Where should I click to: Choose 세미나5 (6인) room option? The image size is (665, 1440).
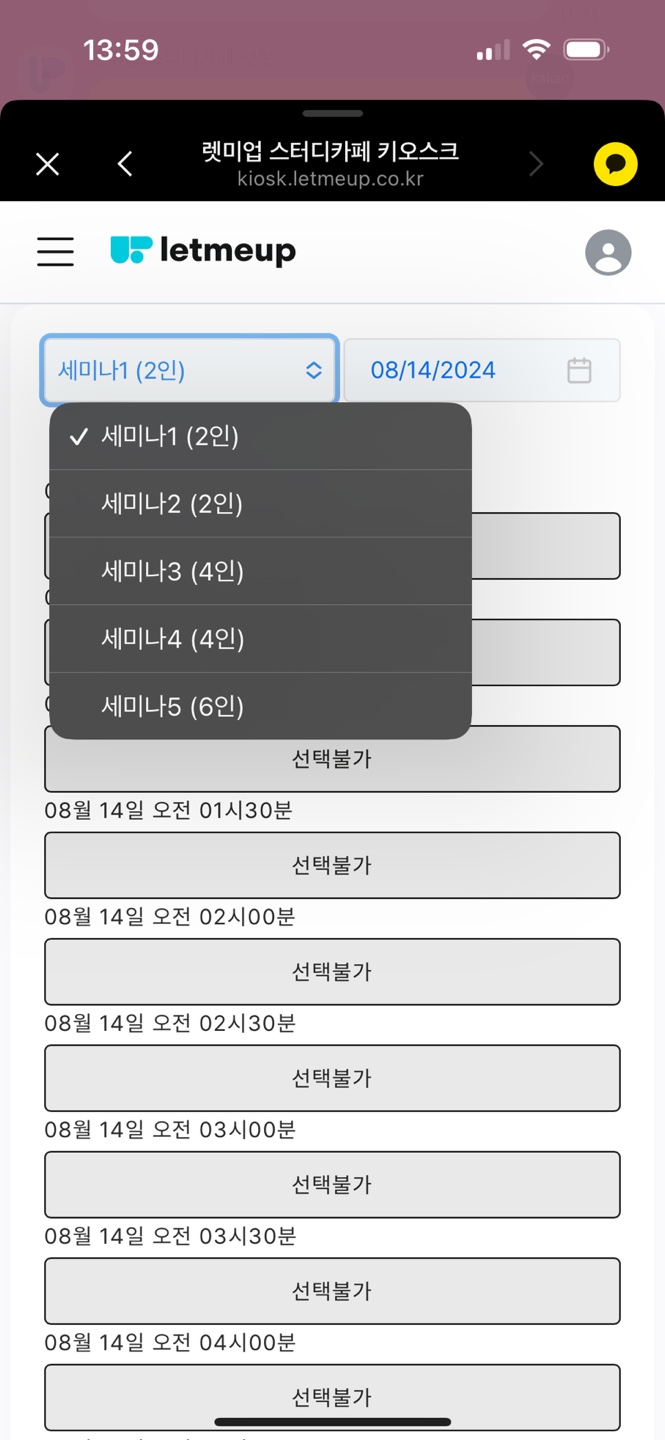(172, 707)
